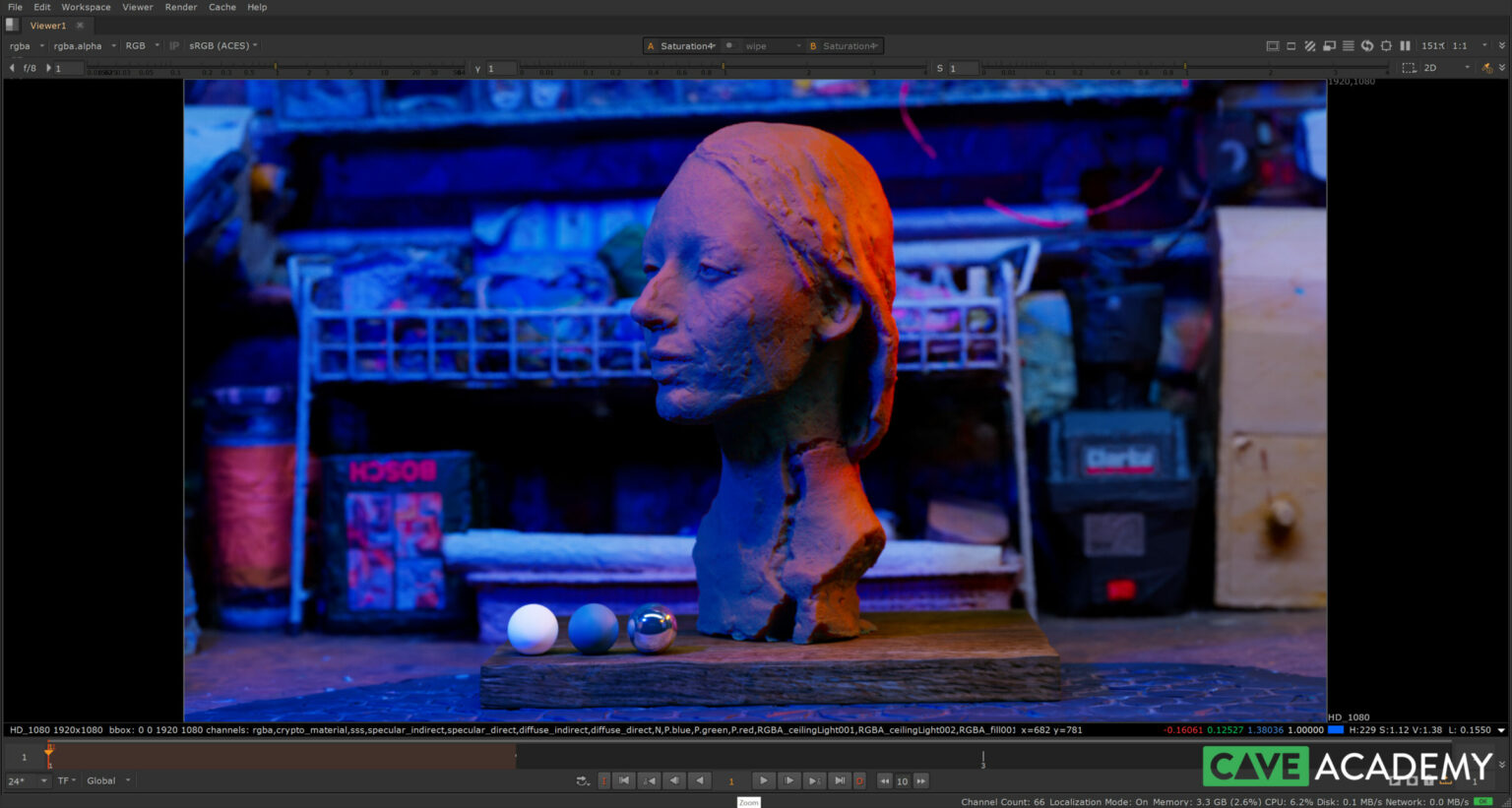Click the refresh viewer icon
Screen dimensions: 1512x808
point(1367,46)
